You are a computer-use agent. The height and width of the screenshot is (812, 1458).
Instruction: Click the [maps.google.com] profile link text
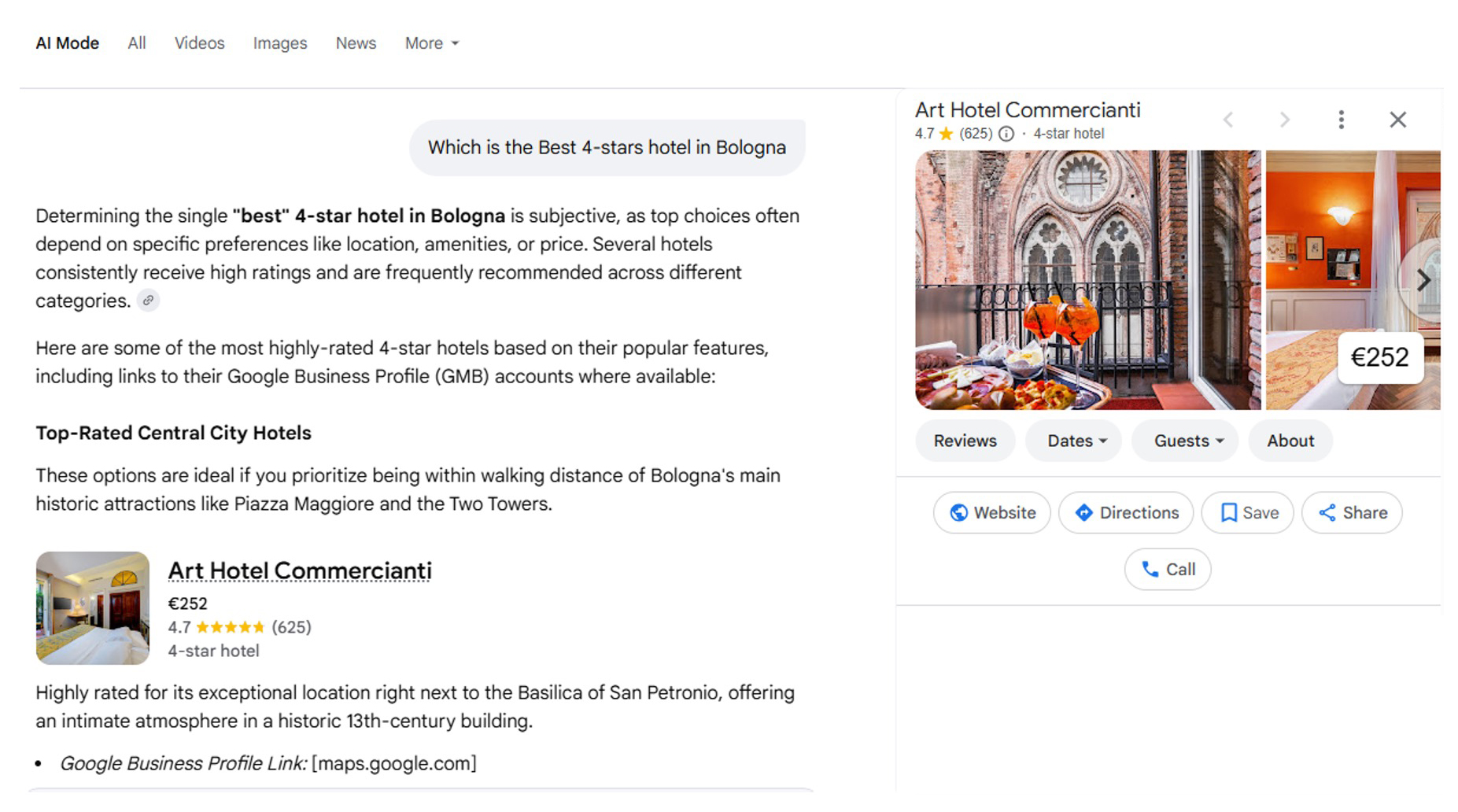point(393,763)
